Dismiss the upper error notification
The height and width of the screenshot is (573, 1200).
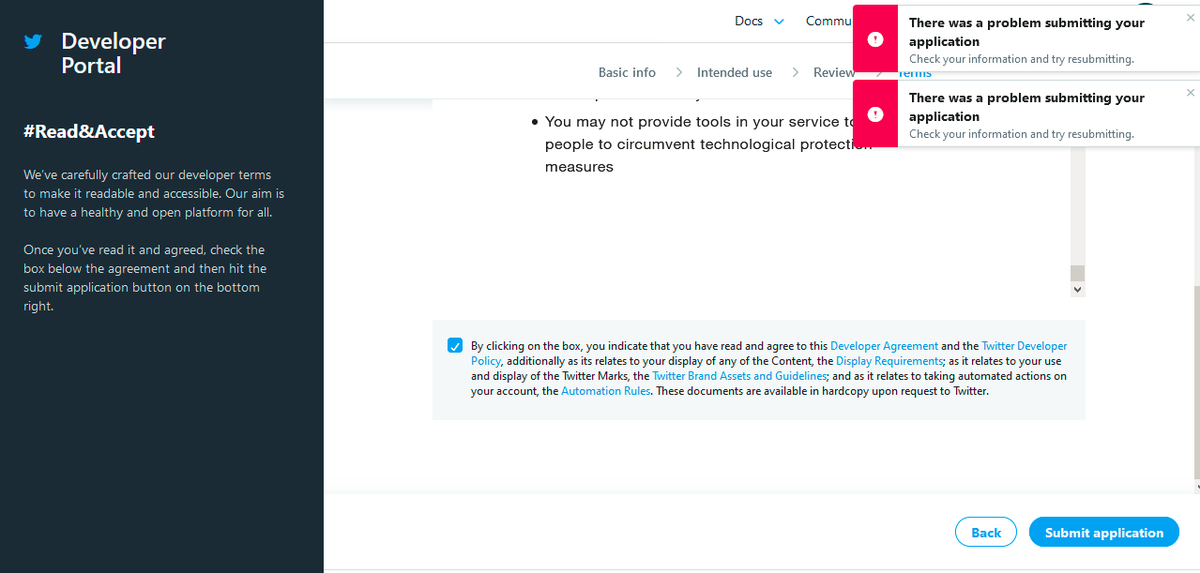[1190, 17]
